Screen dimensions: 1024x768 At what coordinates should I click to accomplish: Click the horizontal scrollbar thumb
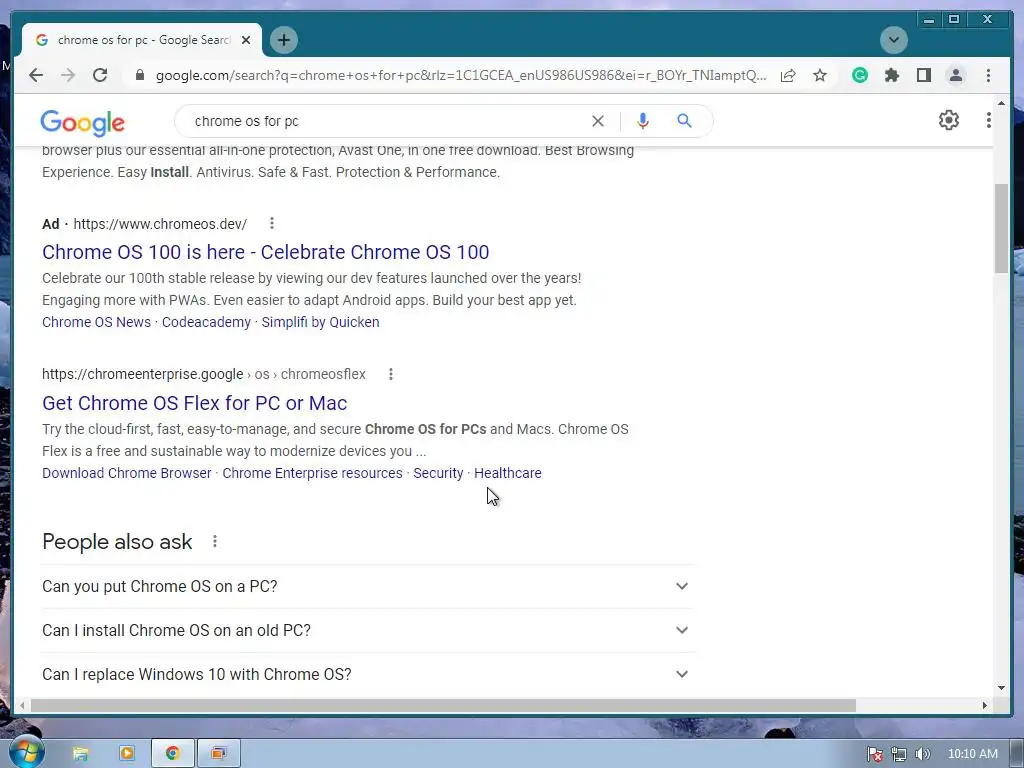coord(443,705)
